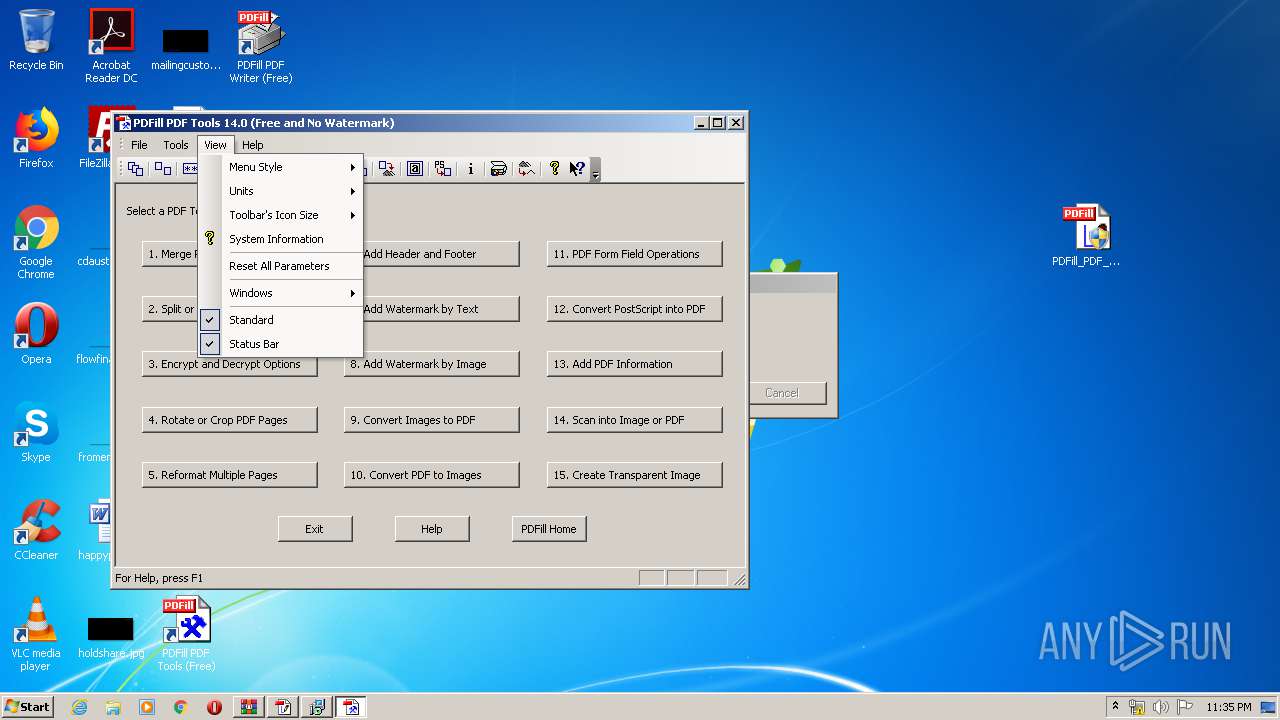
Task: Click '13. Add PDF Information' button
Action: point(635,364)
